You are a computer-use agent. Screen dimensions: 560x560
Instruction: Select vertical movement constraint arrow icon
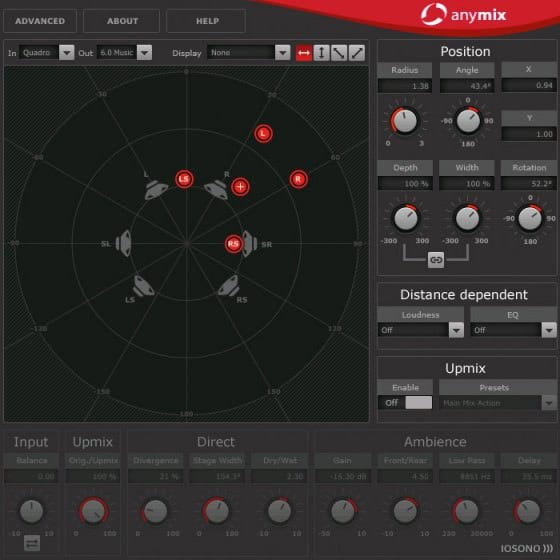(x=321, y=53)
